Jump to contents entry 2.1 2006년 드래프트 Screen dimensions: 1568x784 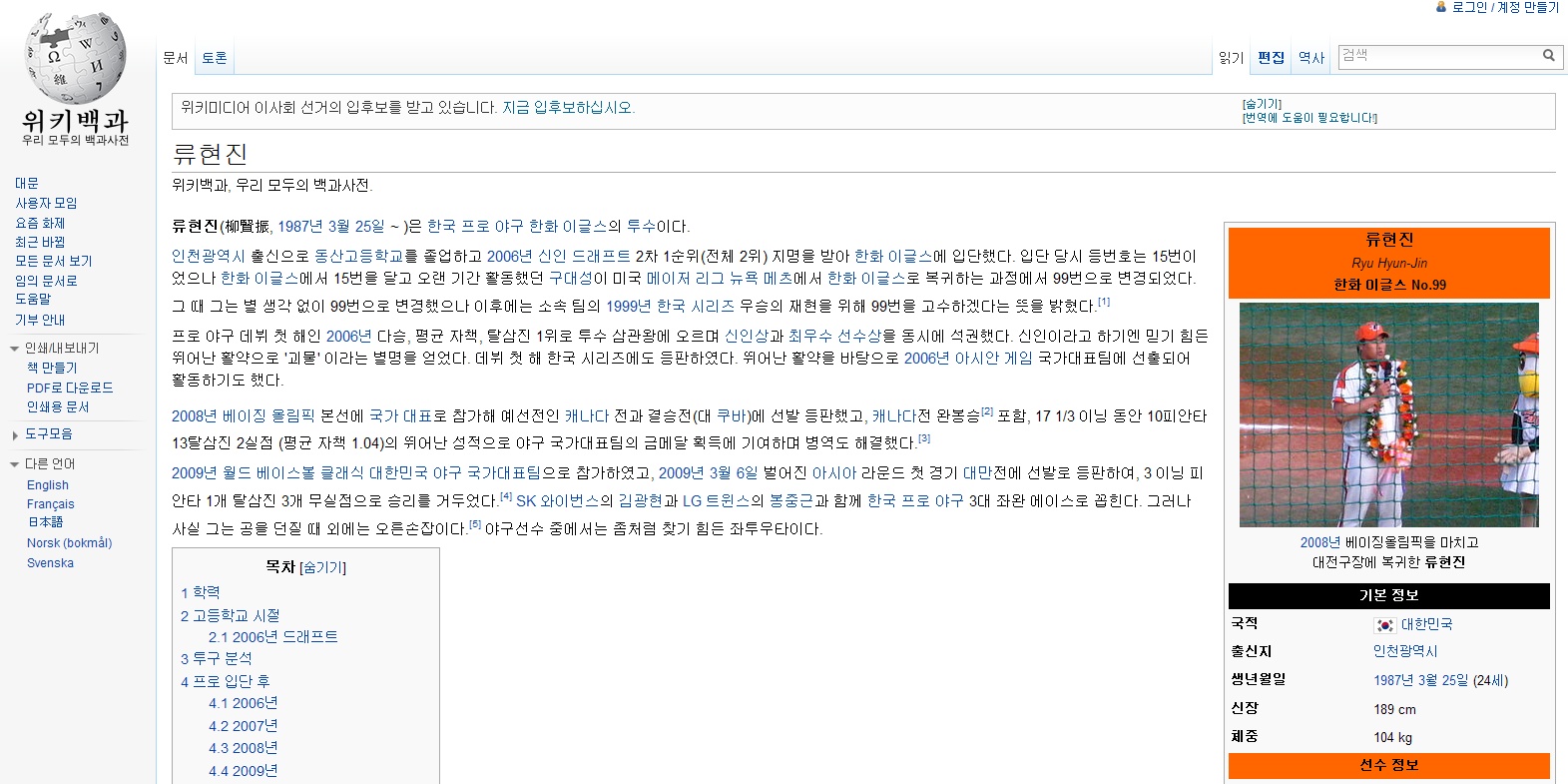click(273, 636)
